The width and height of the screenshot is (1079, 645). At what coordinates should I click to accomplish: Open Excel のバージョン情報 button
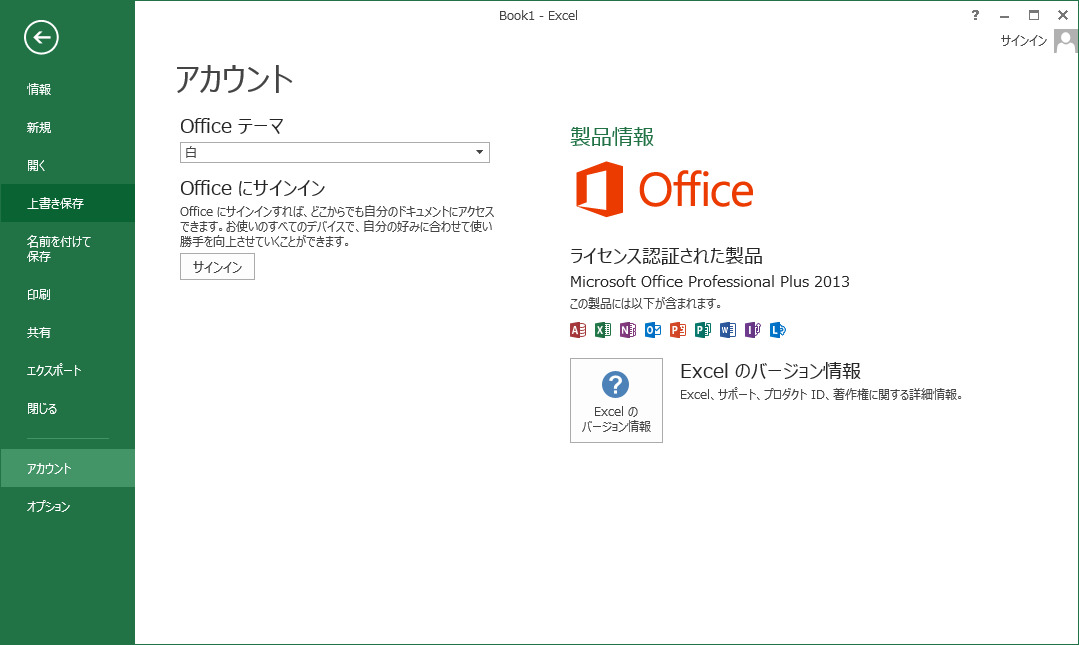616,400
